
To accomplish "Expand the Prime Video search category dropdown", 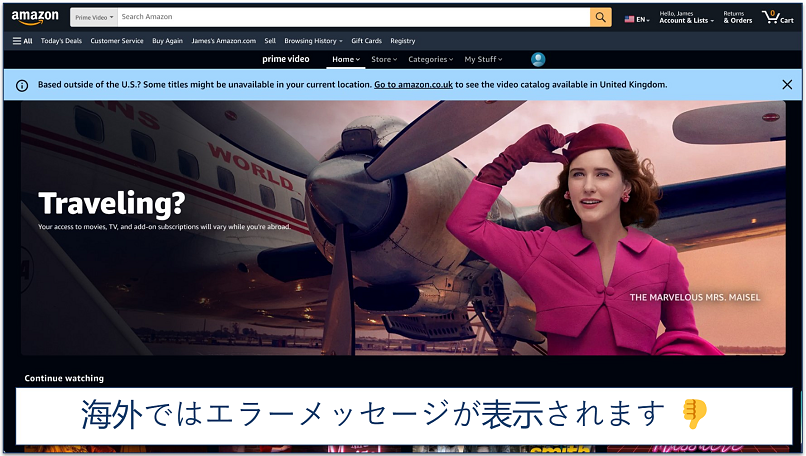I will point(93,17).
